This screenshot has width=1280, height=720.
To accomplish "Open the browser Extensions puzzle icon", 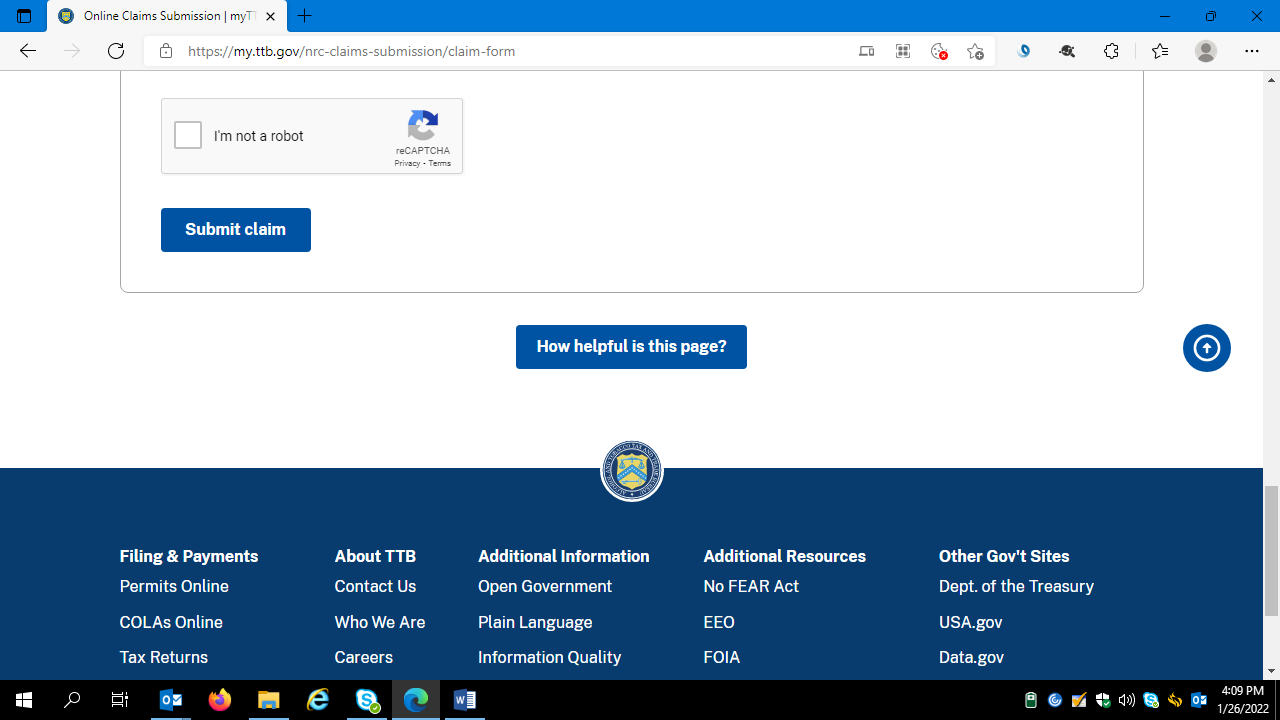I will point(1111,51).
